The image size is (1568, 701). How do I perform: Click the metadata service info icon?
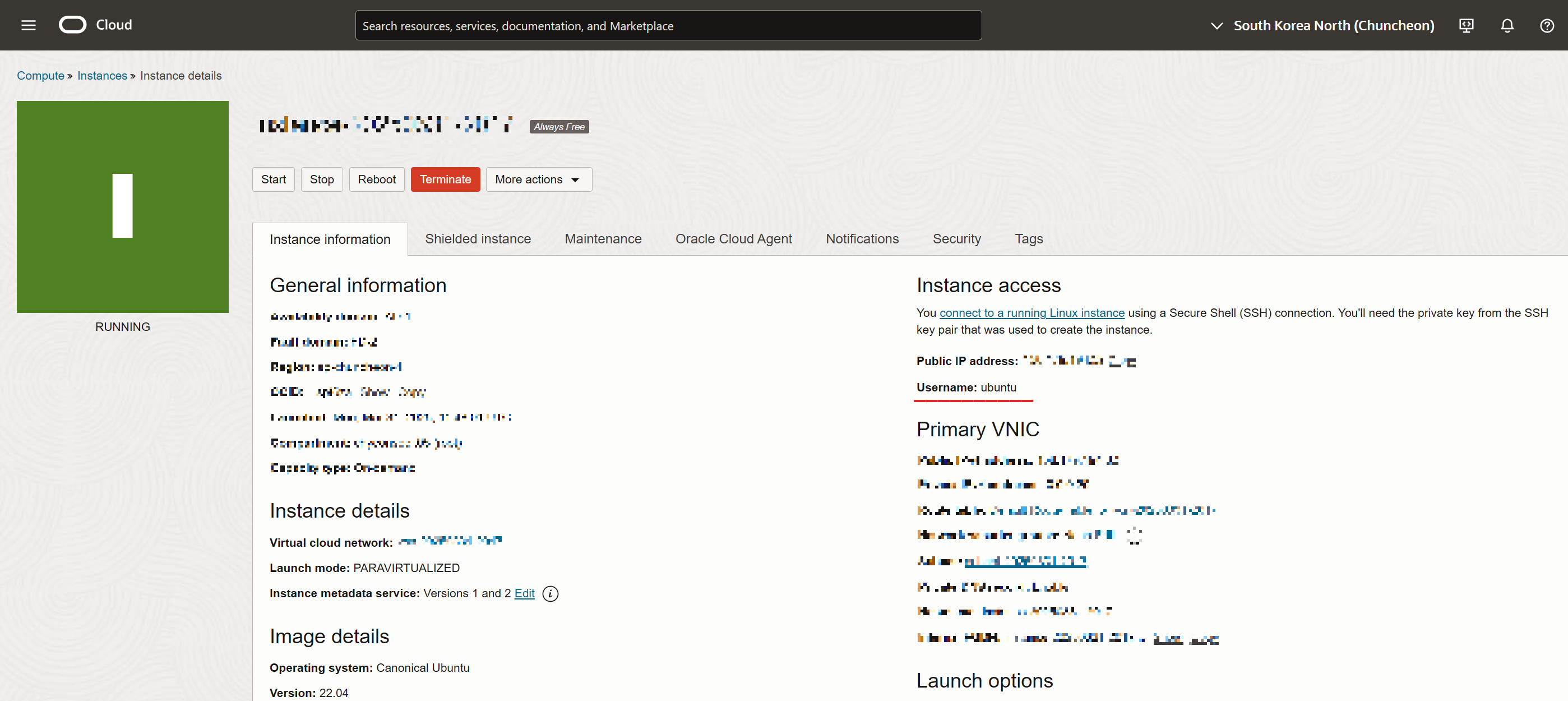(551, 593)
